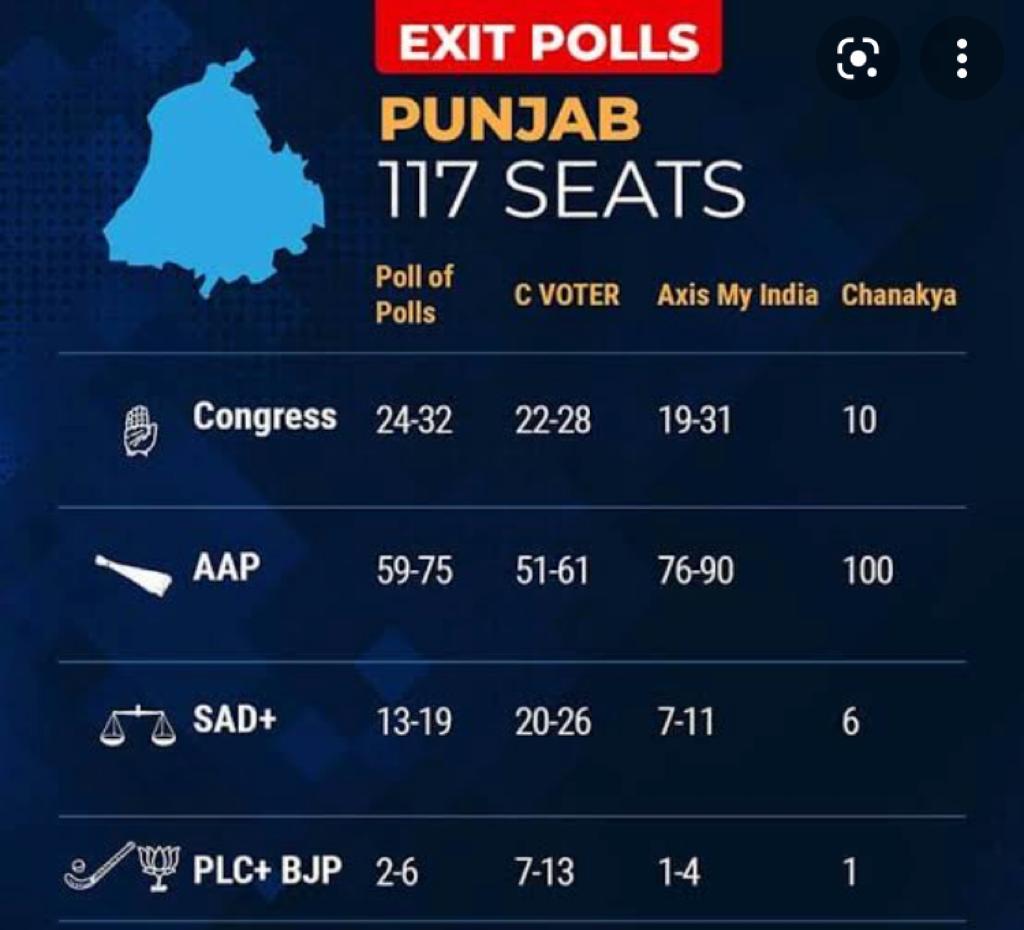Click the AAP broom symbol icon
This screenshot has width=1024, height=930.
click(x=134, y=576)
